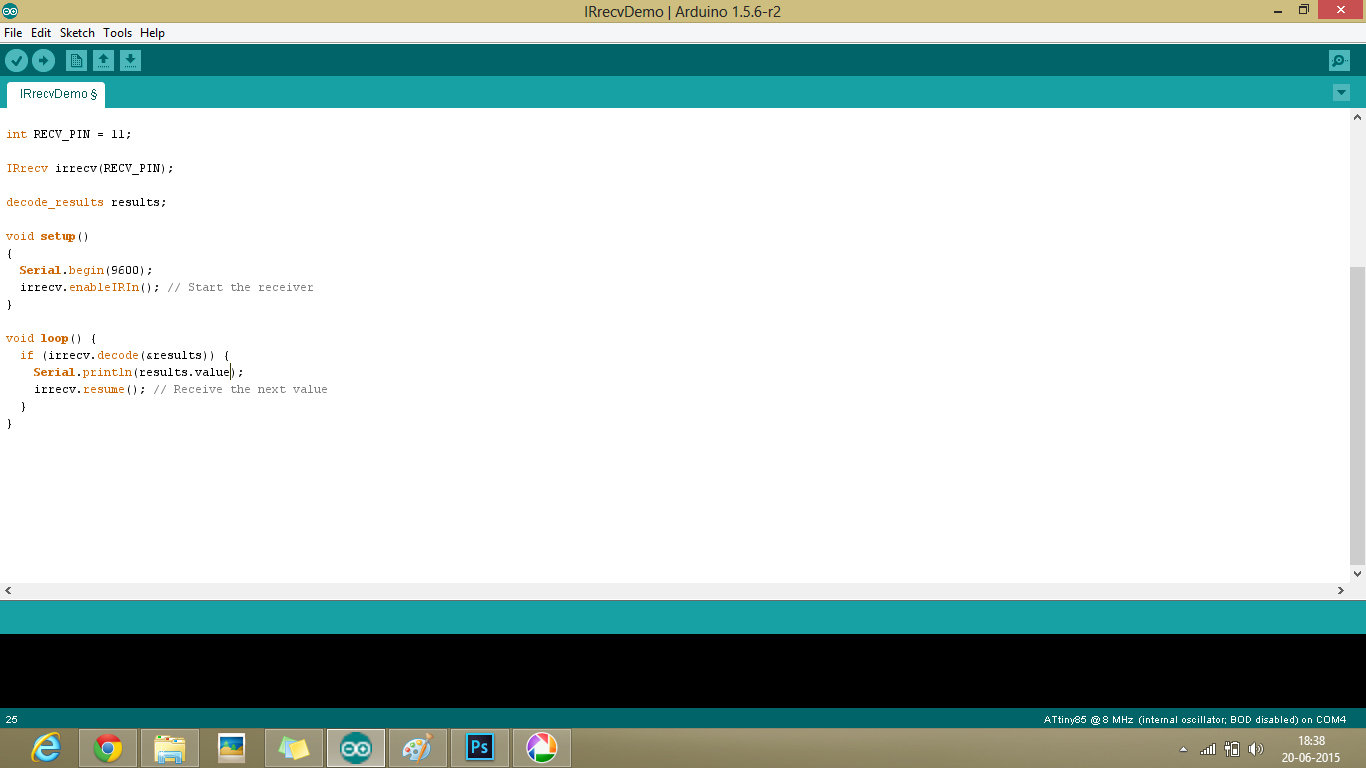Click the 'IRrecv irrecv(RECV_PIN);' line
This screenshot has height=768, width=1366.
pos(90,168)
